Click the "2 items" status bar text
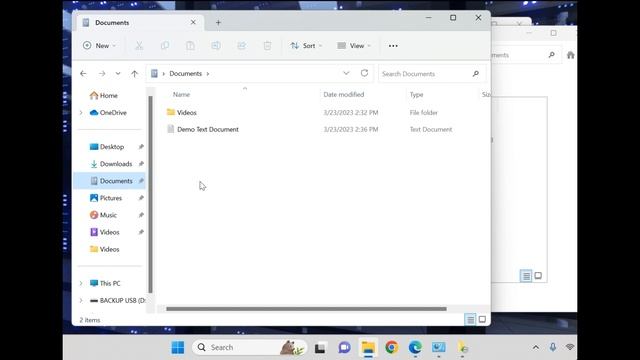This screenshot has width=640, height=360. (90, 320)
